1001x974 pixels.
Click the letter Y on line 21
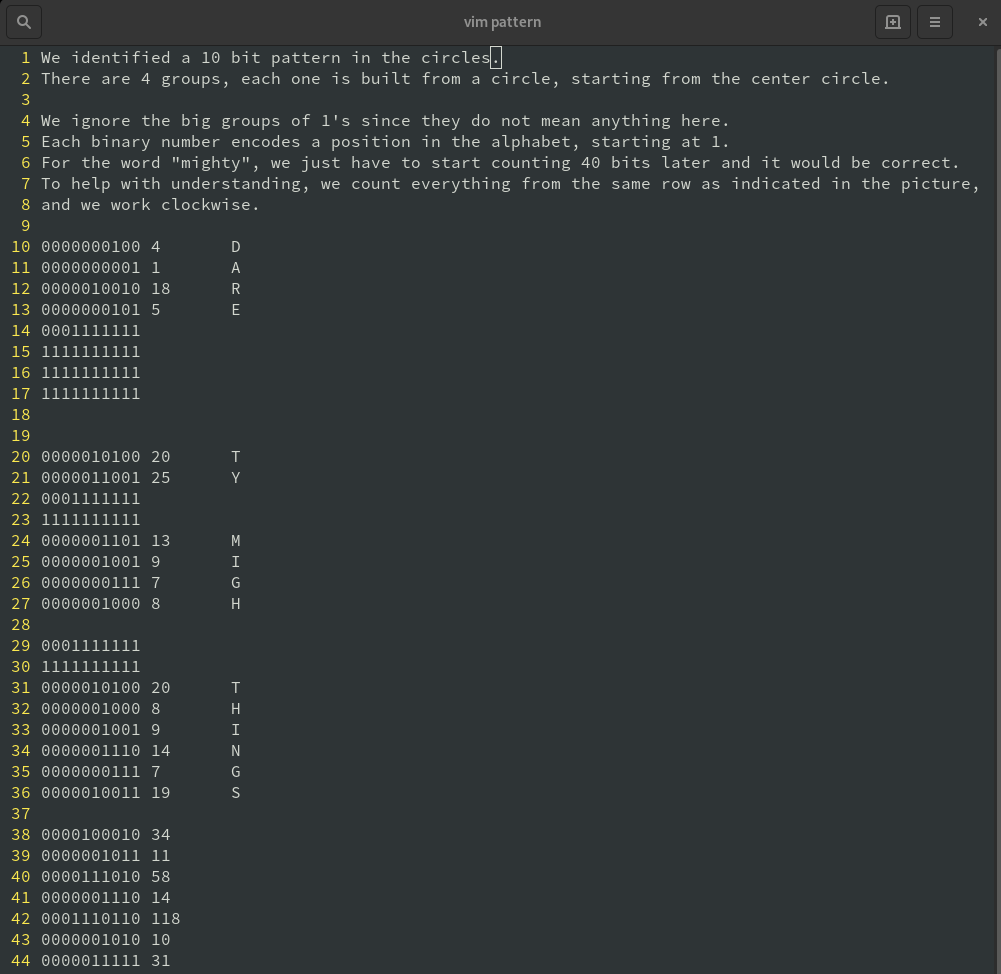click(236, 478)
